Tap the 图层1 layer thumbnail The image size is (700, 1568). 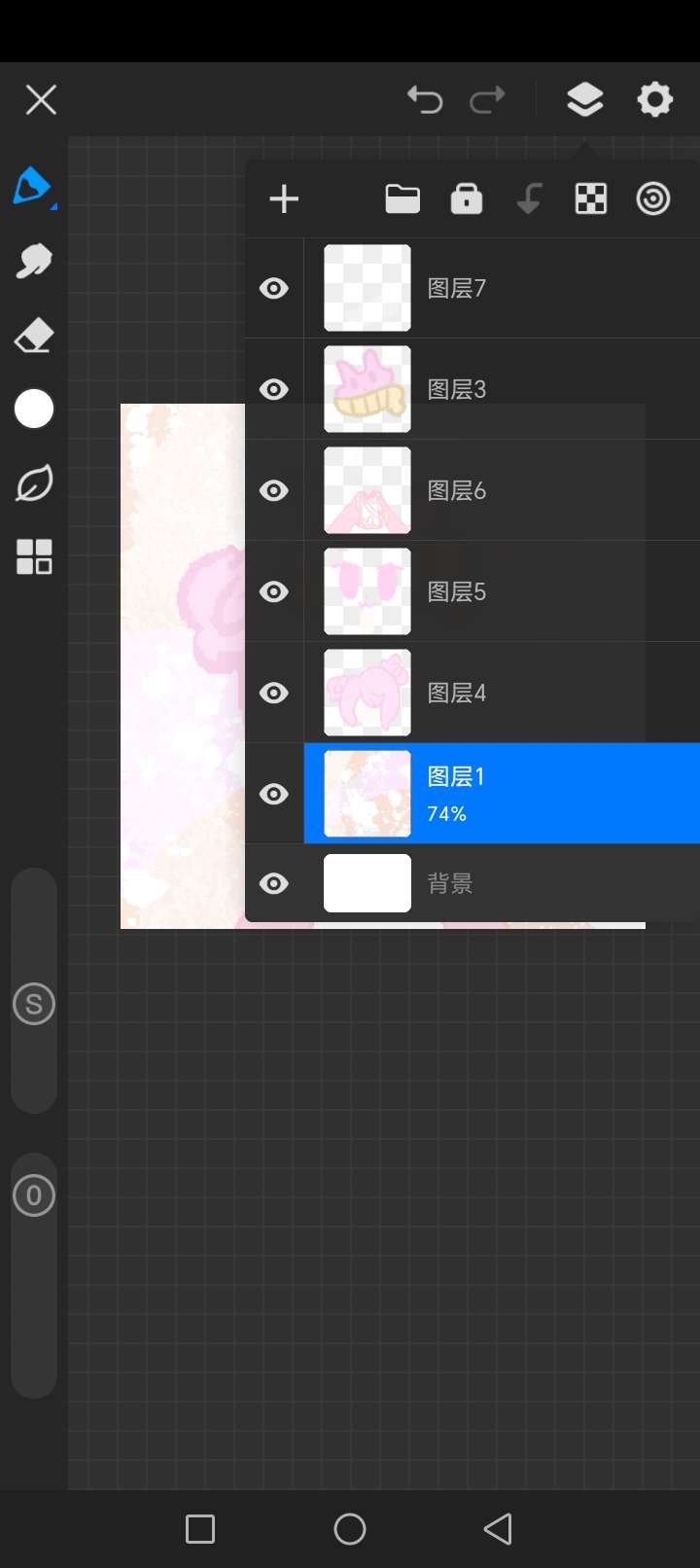[x=367, y=794]
